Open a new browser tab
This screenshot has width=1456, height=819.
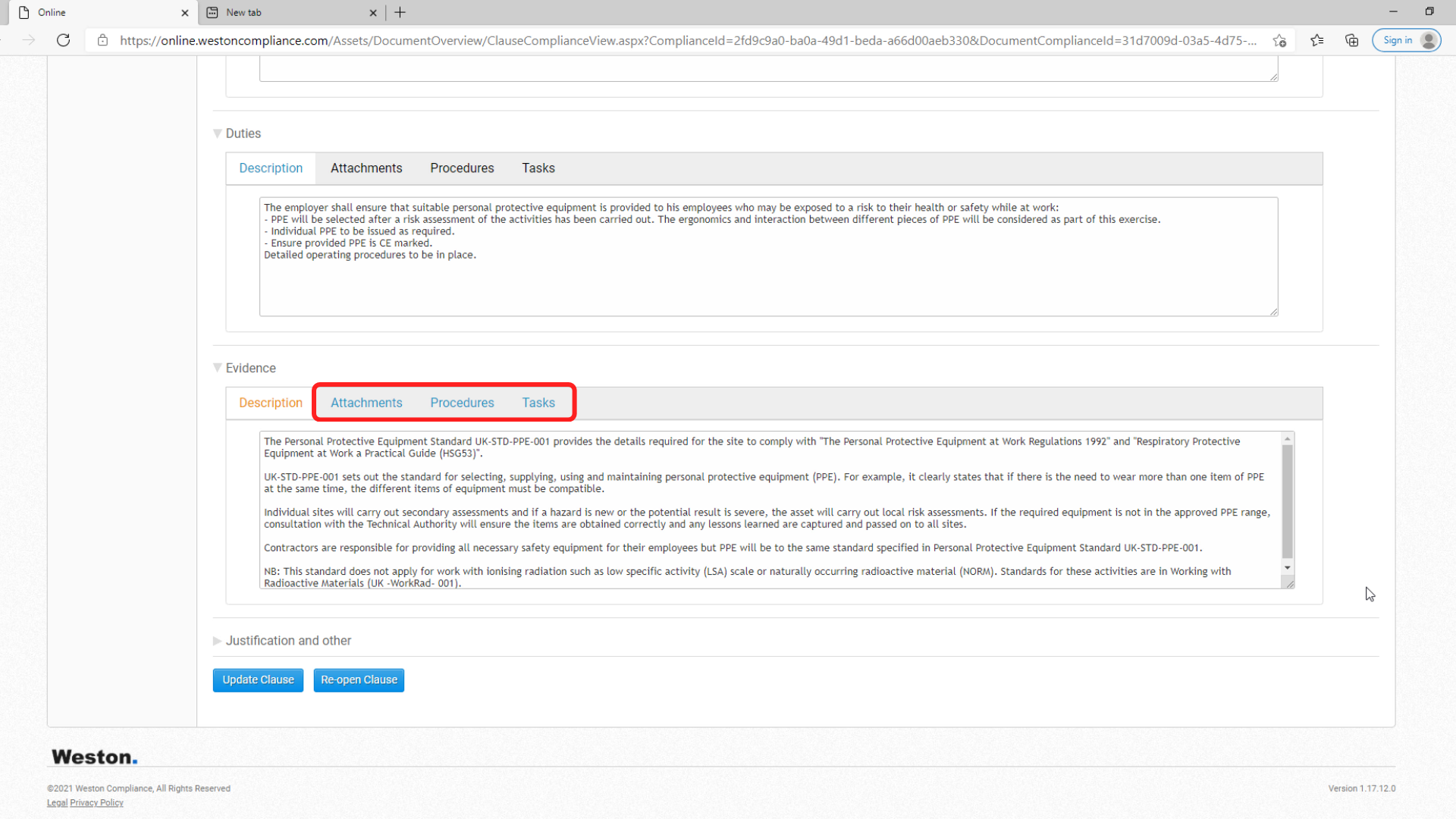[x=400, y=12]
